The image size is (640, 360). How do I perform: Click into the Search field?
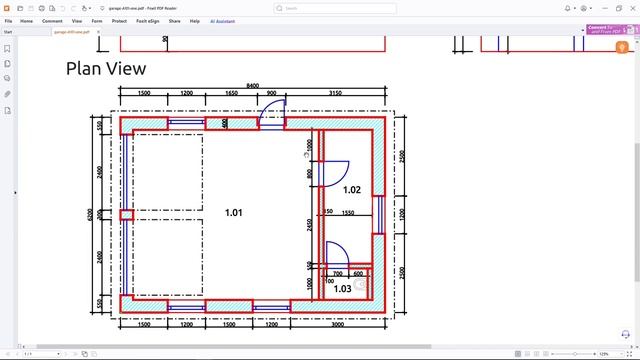coord(335,8)
